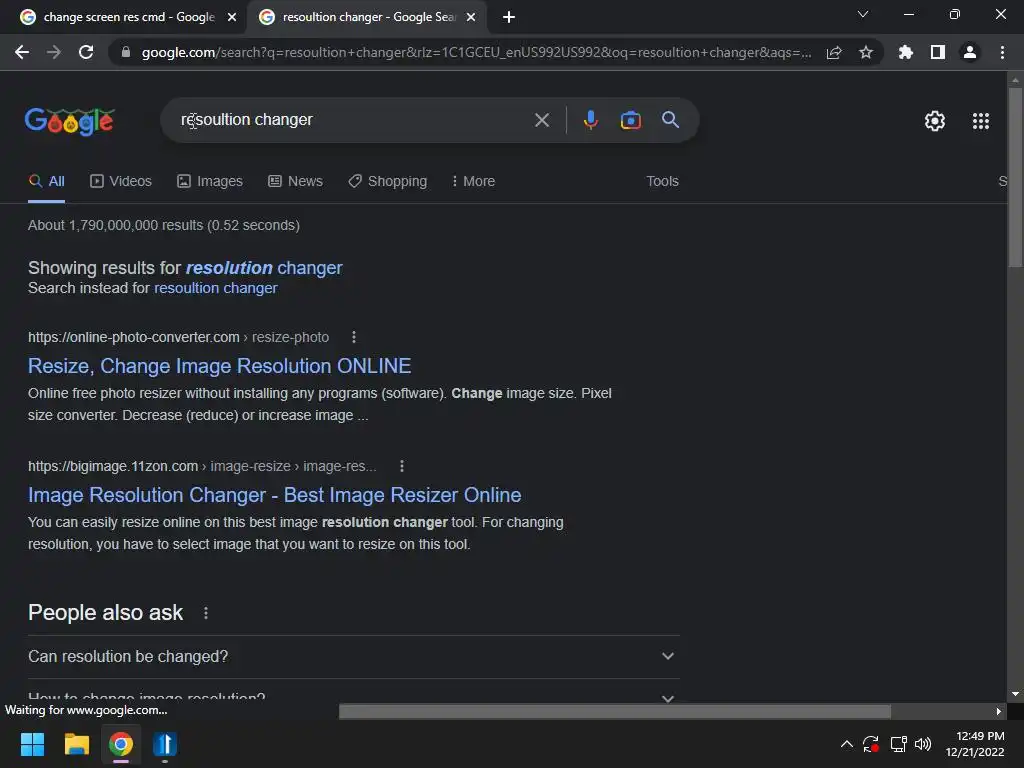The width and height of the screenshot is (1024, 768).
Task: Clear the search query with X
Action: point(541,120)
